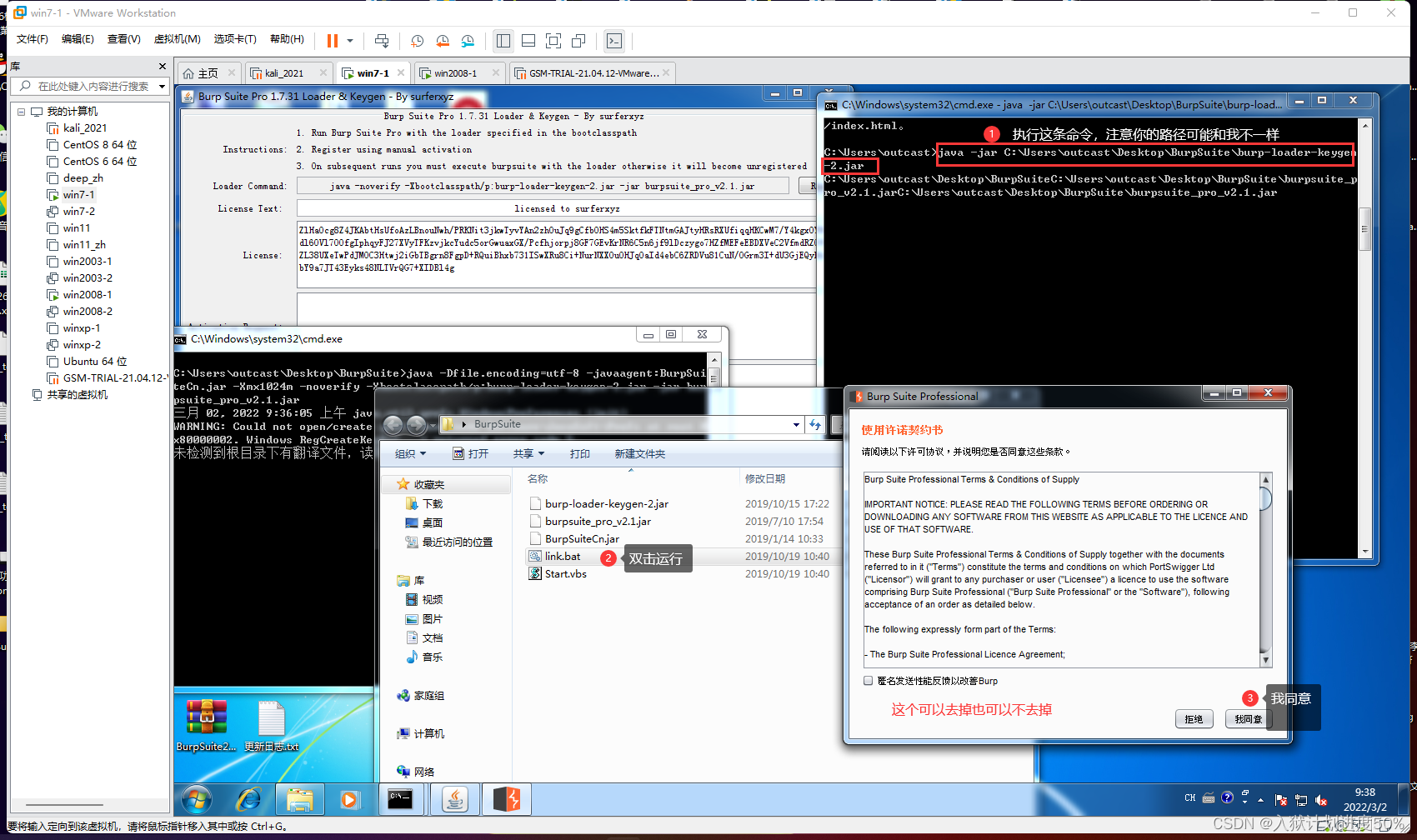Screen dimensions: 1417x840
Task: Open the 编辑(E) menu
Action: (78, 39)
